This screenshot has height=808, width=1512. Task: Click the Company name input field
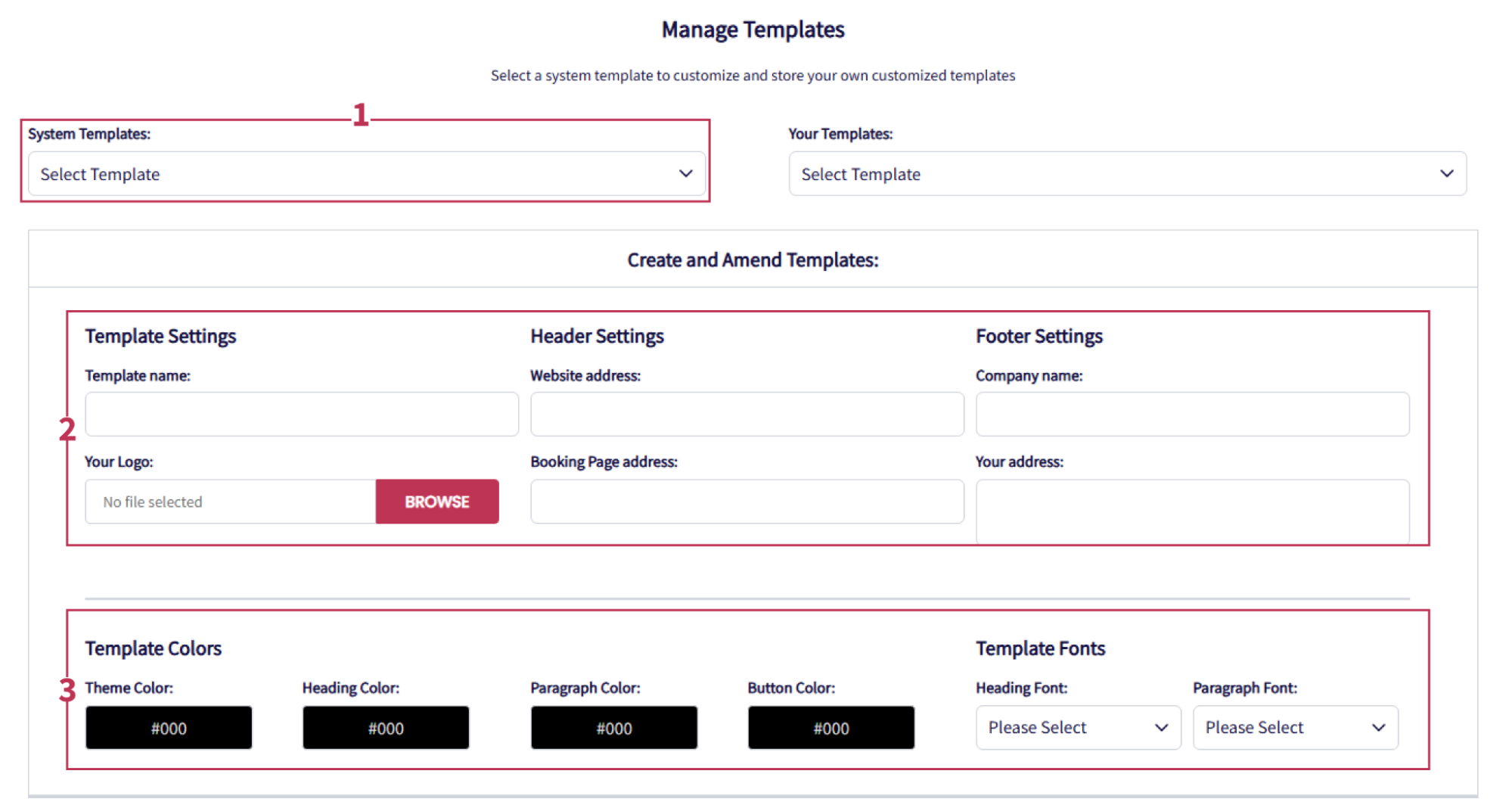tap(1193, 414)
